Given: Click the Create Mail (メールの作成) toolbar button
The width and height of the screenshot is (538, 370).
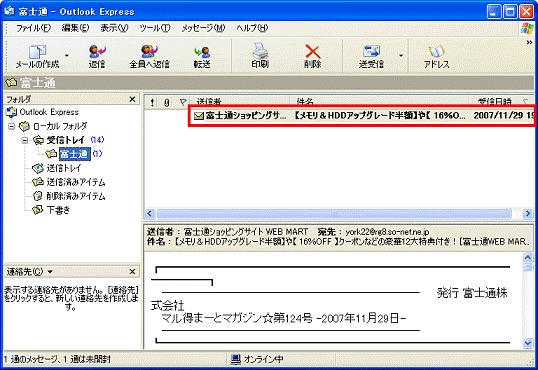Looking at the screenshot, I should point(37,56).
